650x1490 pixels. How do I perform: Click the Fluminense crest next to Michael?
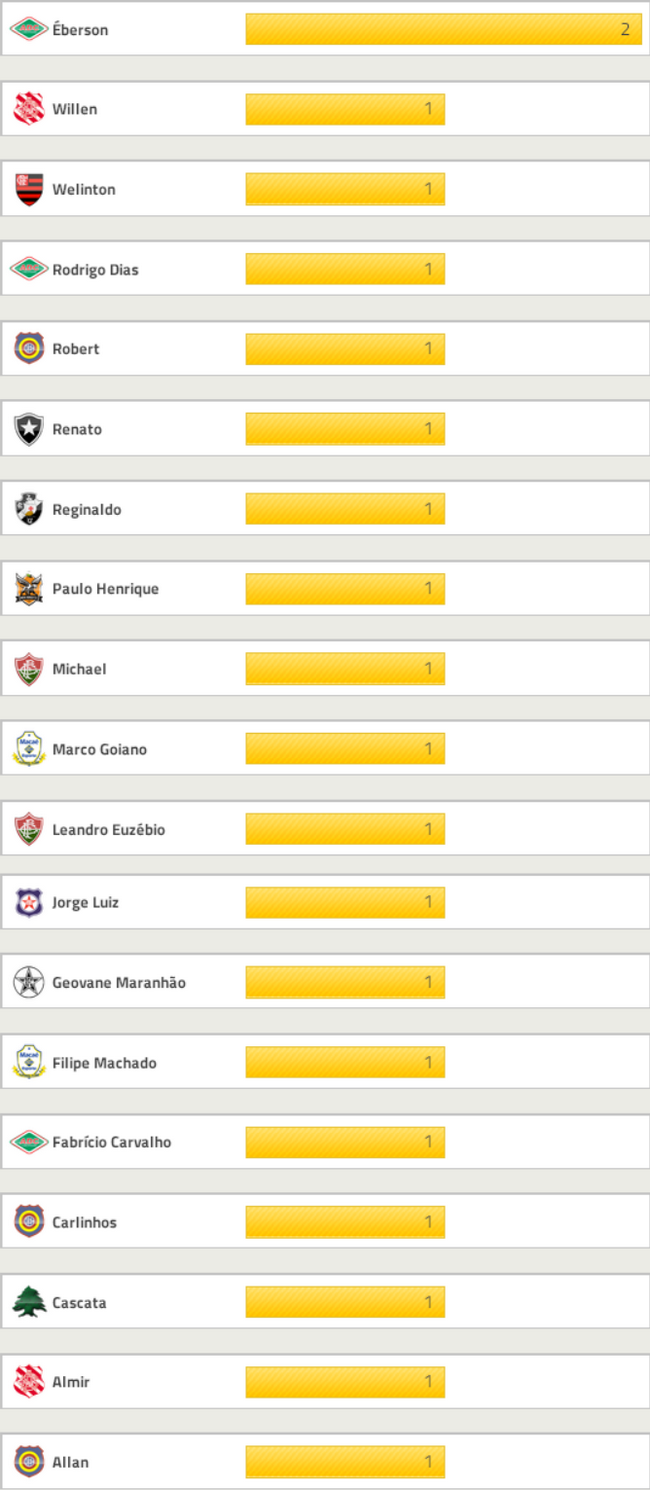29,669
